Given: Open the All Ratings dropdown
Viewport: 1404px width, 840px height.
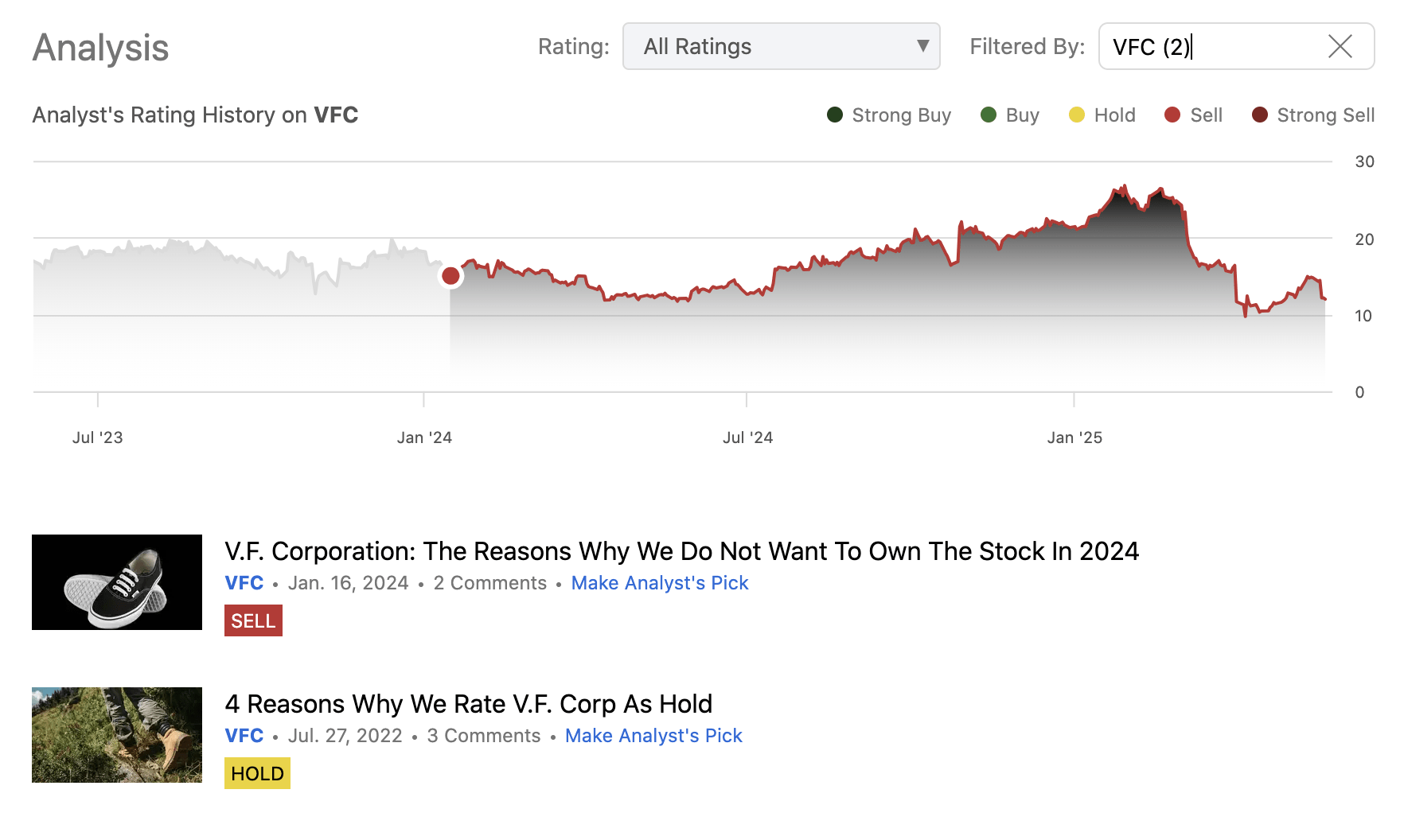Looking at the screenshot, I should (x=780, y=46).
